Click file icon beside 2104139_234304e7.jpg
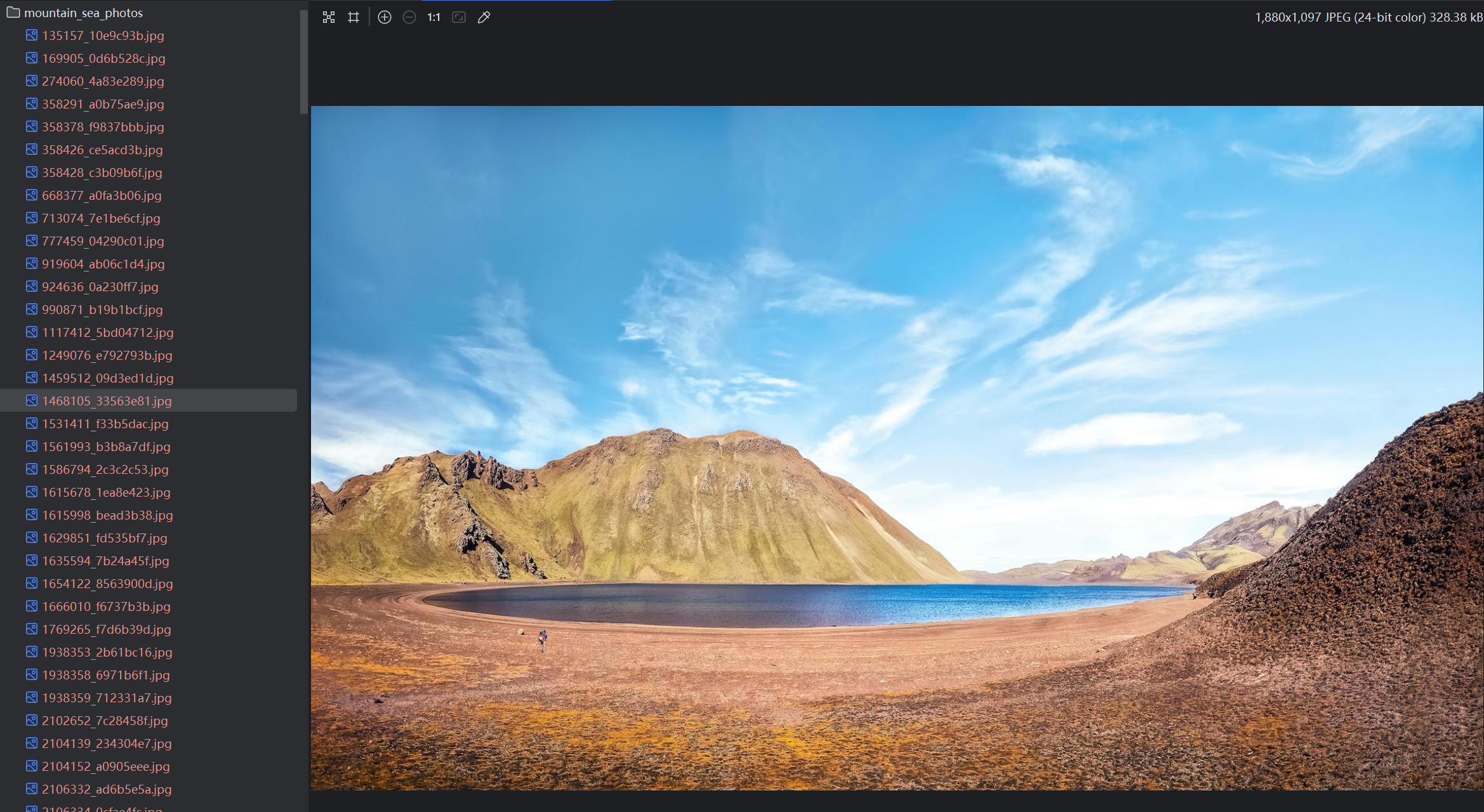This screenshot has width=1484, height=812. [x=31, y=743]
